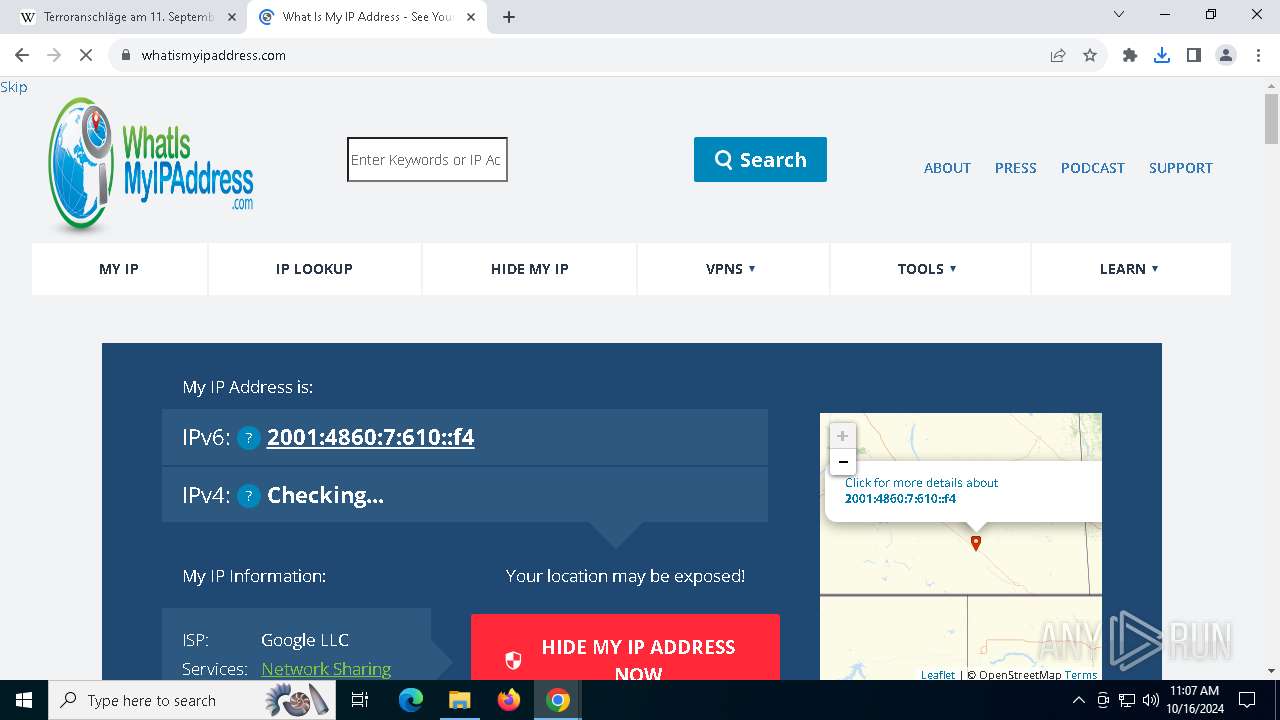1280x720 pixels.
Task: Click the IPv6 question mark help icon
Action: coord(249,438)
